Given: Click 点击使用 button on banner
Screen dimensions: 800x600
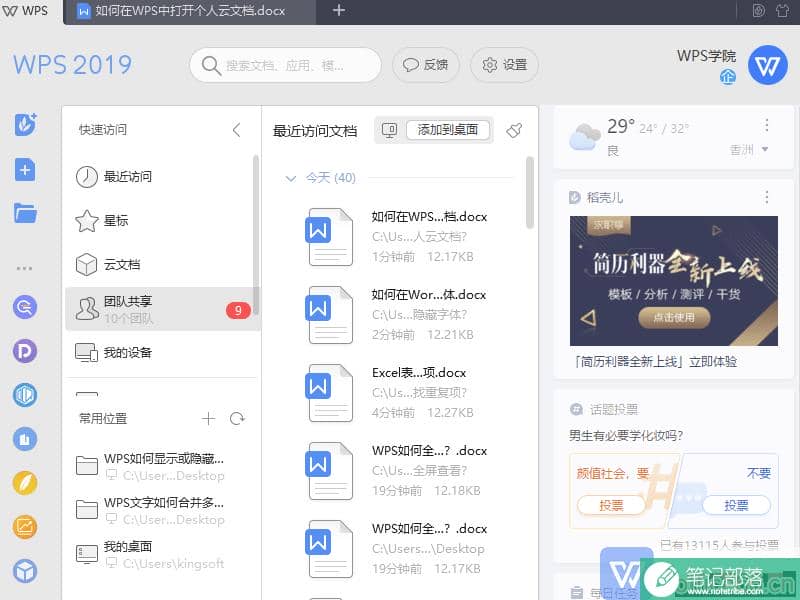Looking at the screenshot, I should tap(674, 317).
